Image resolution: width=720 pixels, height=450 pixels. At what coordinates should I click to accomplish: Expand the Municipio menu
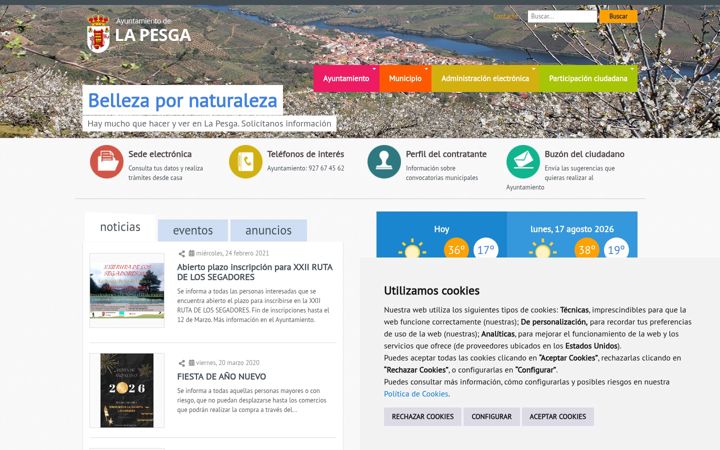[405, 79]
